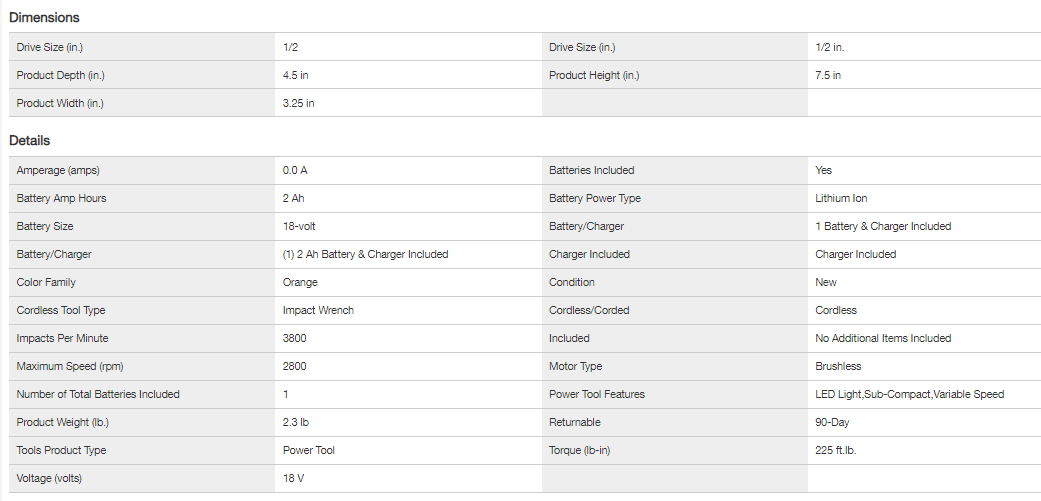Click the Product Width (in.) label
This screenshot has width=1041, height=501.
click(60, 103)
